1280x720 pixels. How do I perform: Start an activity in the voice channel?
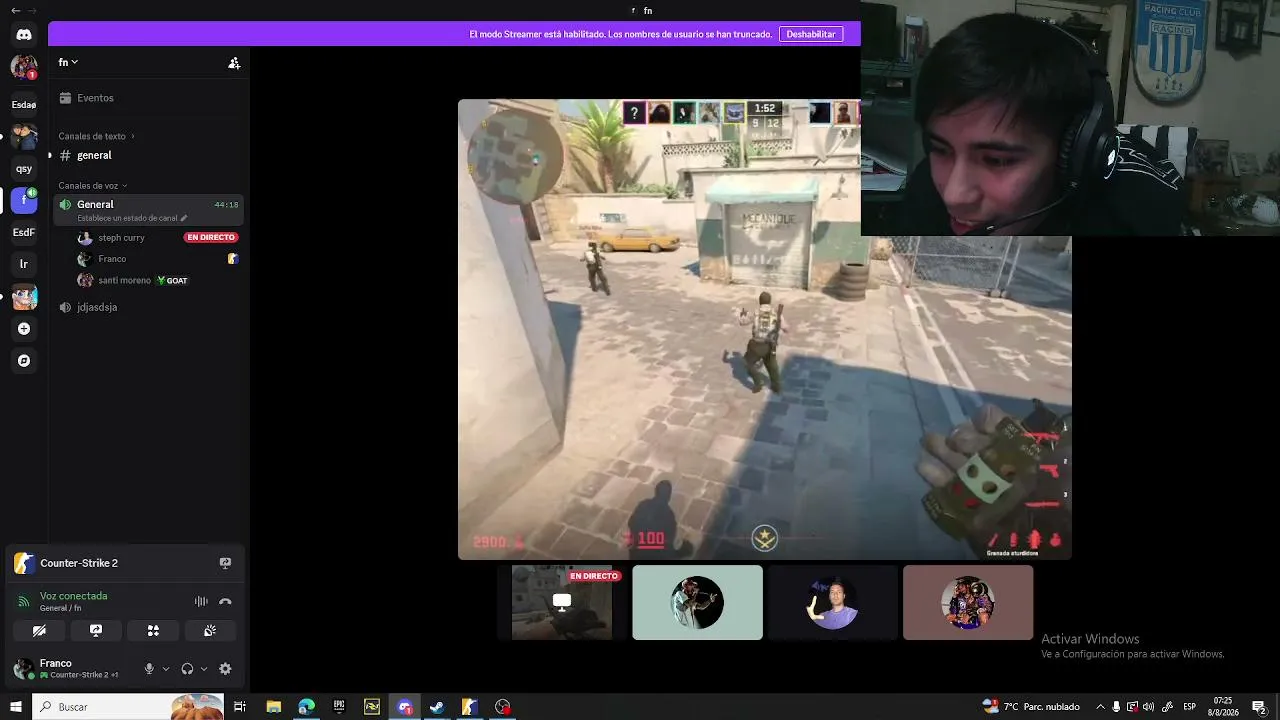[x=153, y=631]
